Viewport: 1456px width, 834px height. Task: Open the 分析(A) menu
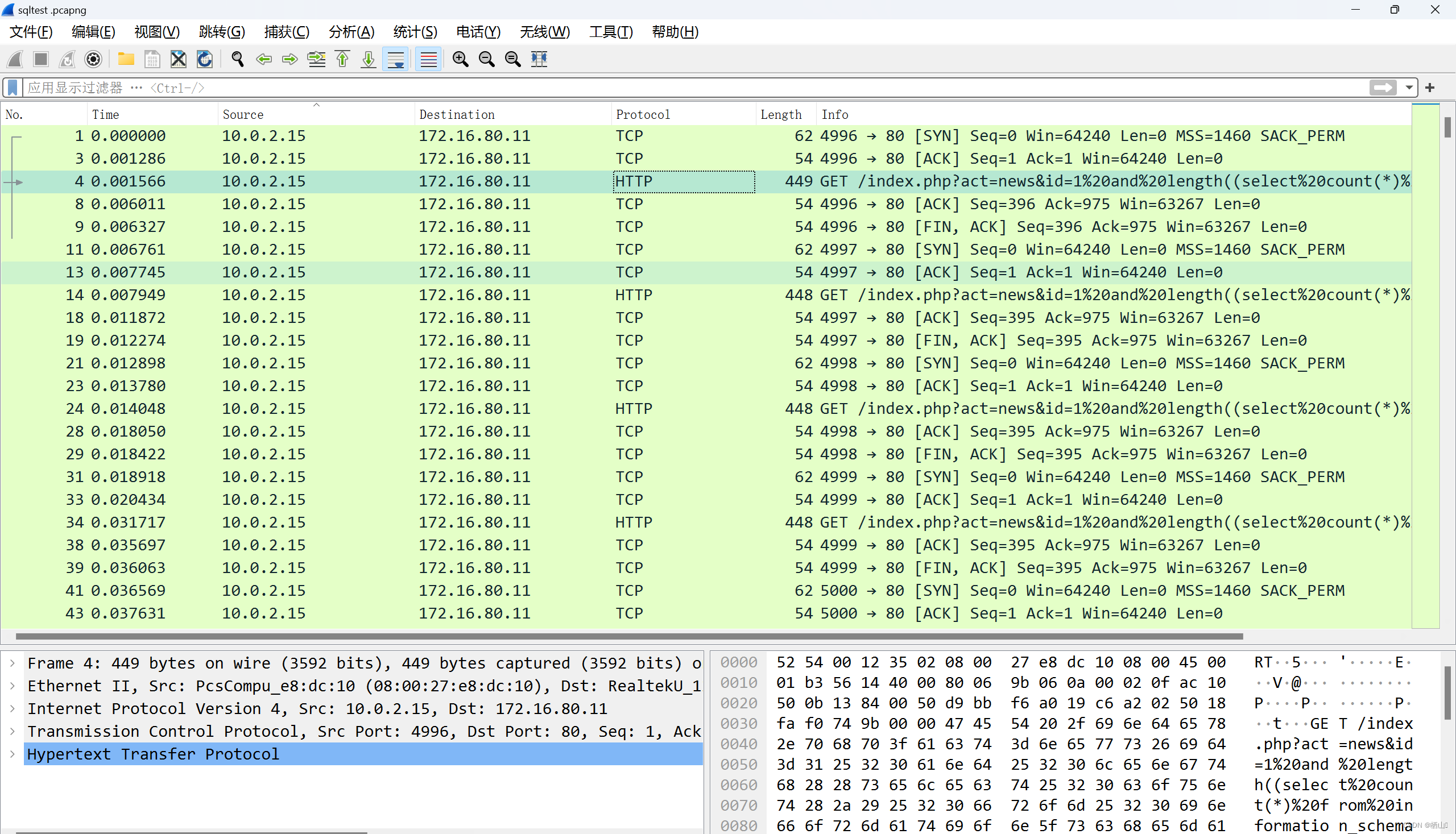[351, 32]
